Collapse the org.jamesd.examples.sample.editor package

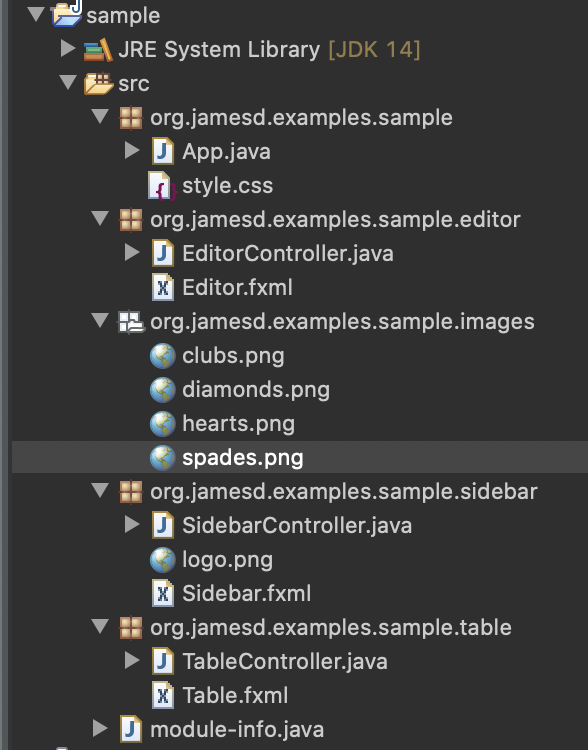[x=100, y=218]
